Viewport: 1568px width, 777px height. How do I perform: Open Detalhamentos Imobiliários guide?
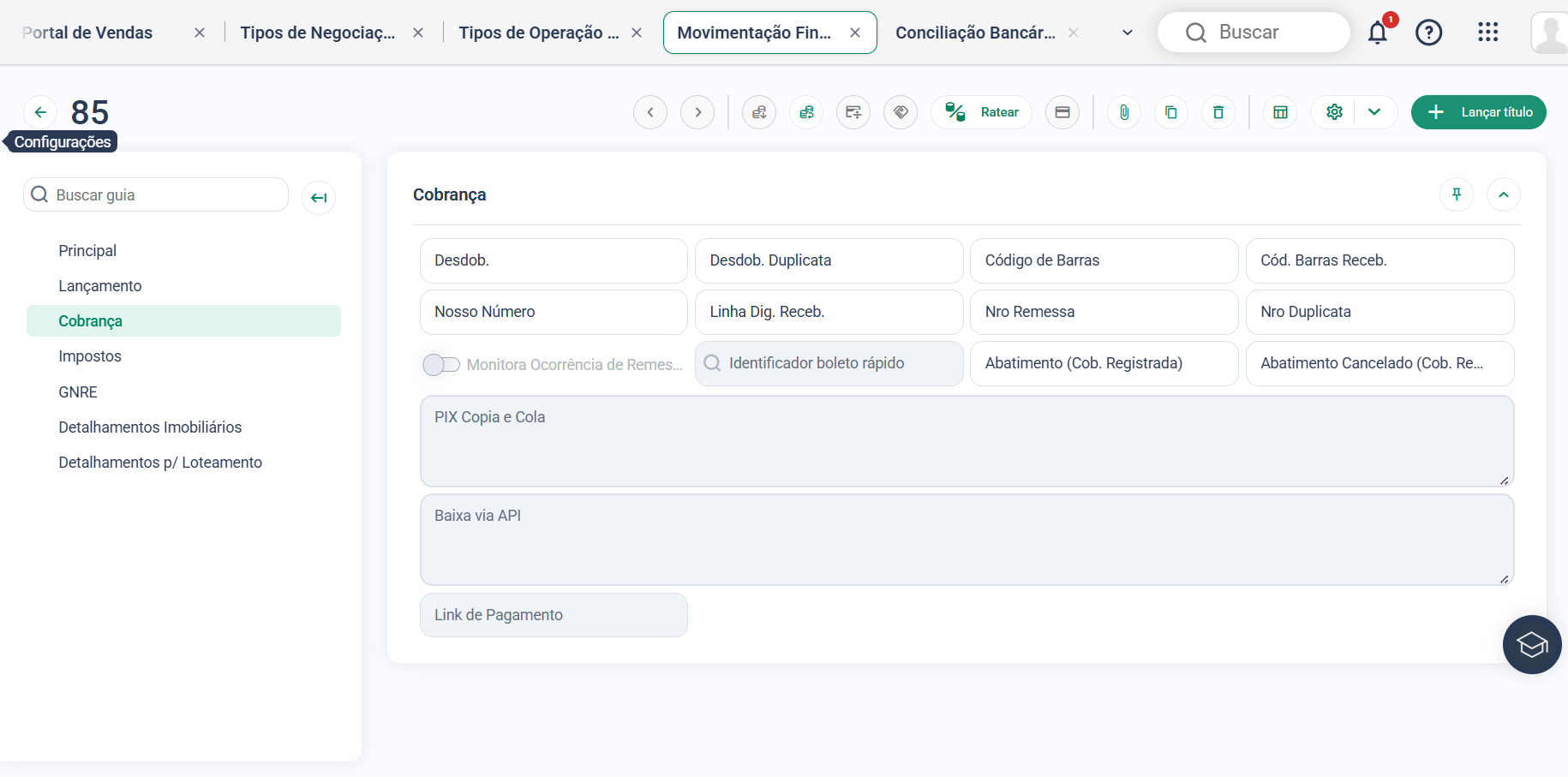[x=150, y=427]
